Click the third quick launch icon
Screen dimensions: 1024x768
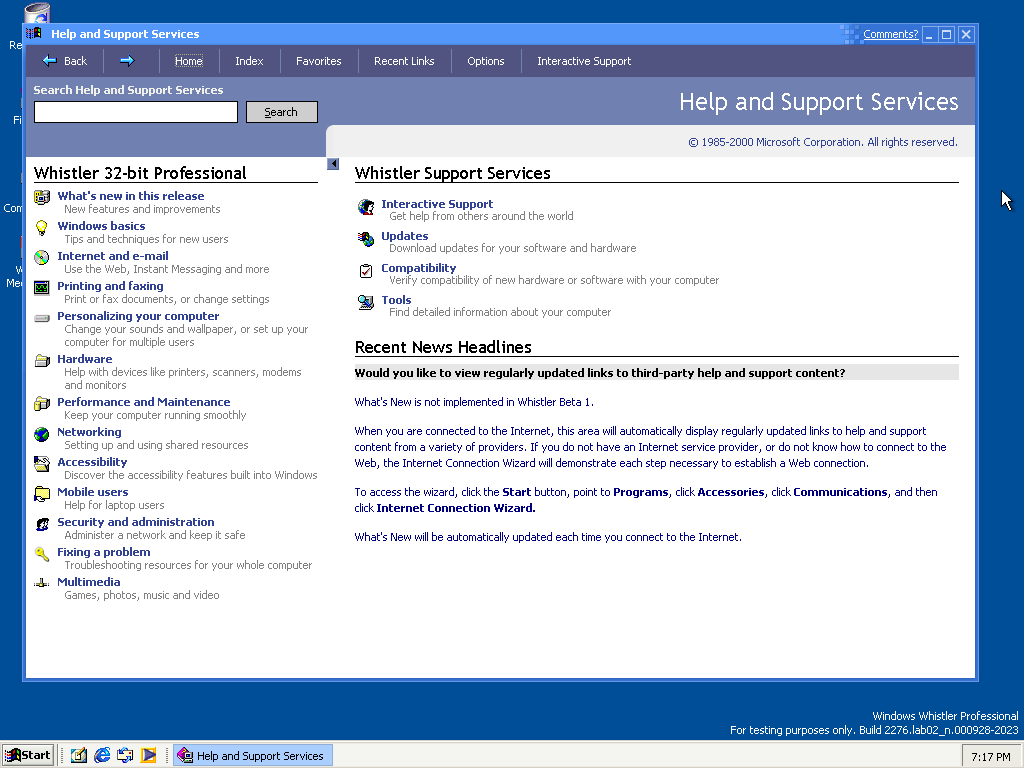point(125,756)
